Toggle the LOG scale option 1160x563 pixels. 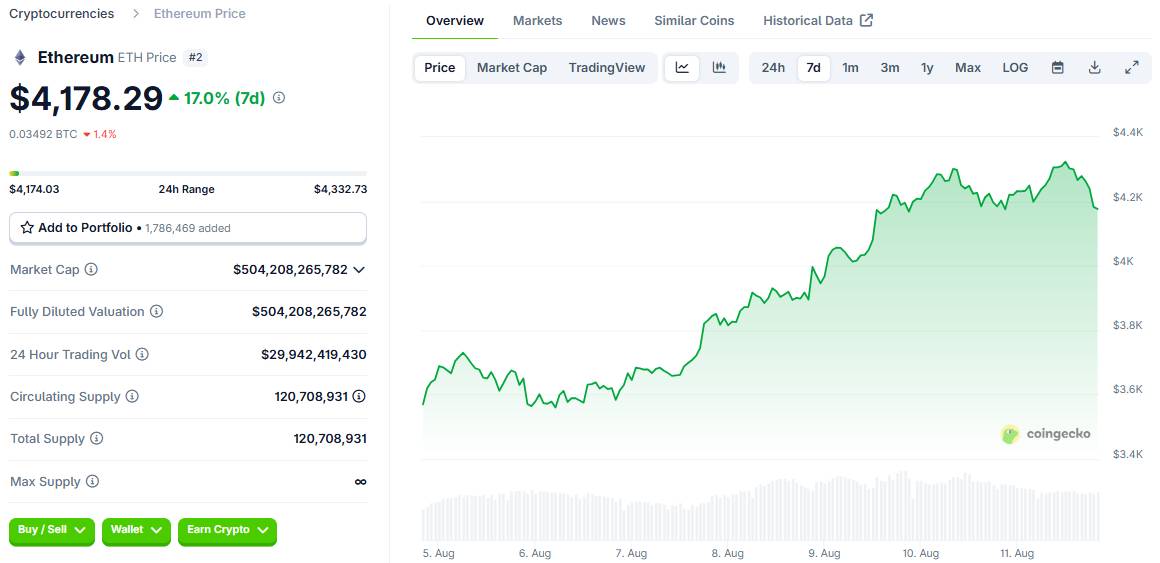point(1015,68)
